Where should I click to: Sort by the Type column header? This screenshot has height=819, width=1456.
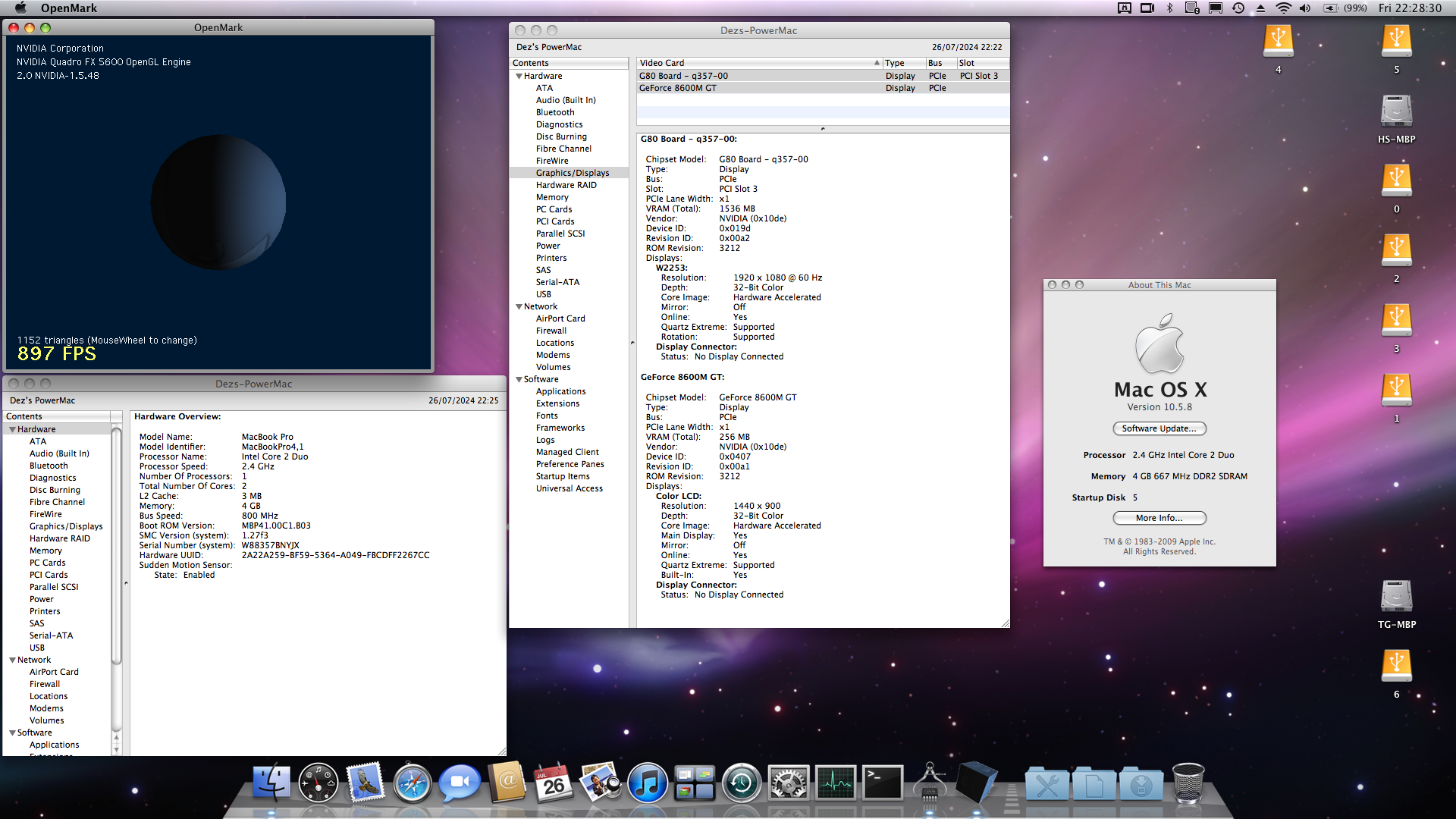tap(903, 63)
